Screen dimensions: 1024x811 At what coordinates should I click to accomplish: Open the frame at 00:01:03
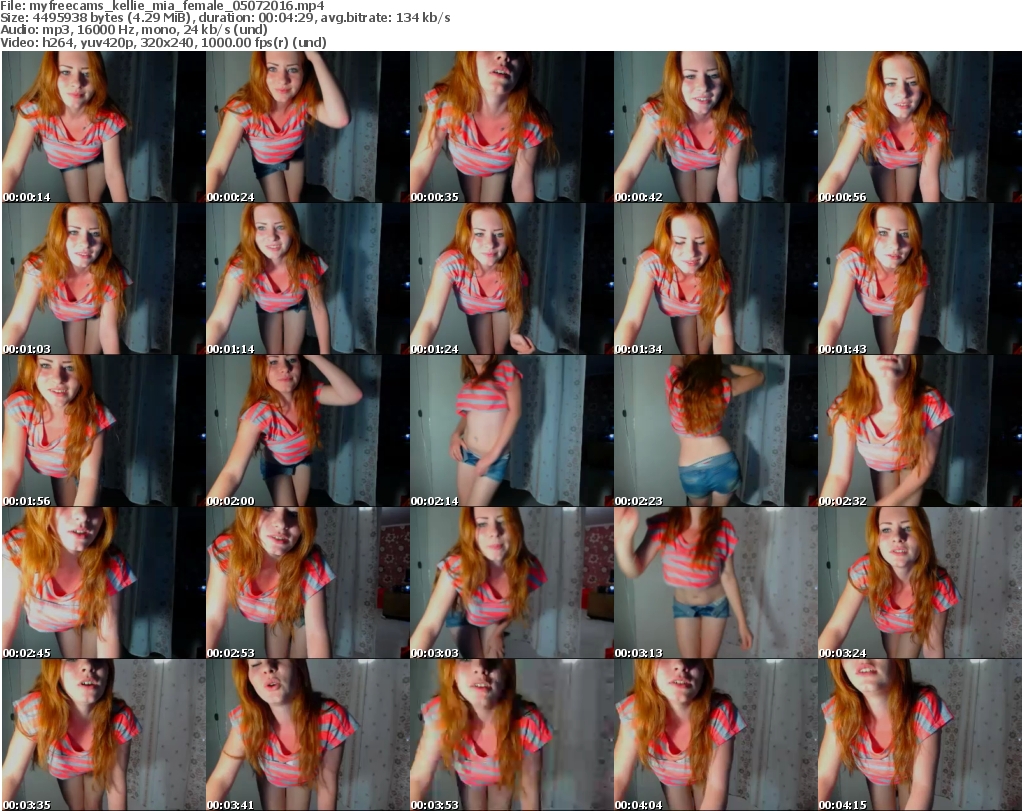(104, 279)
